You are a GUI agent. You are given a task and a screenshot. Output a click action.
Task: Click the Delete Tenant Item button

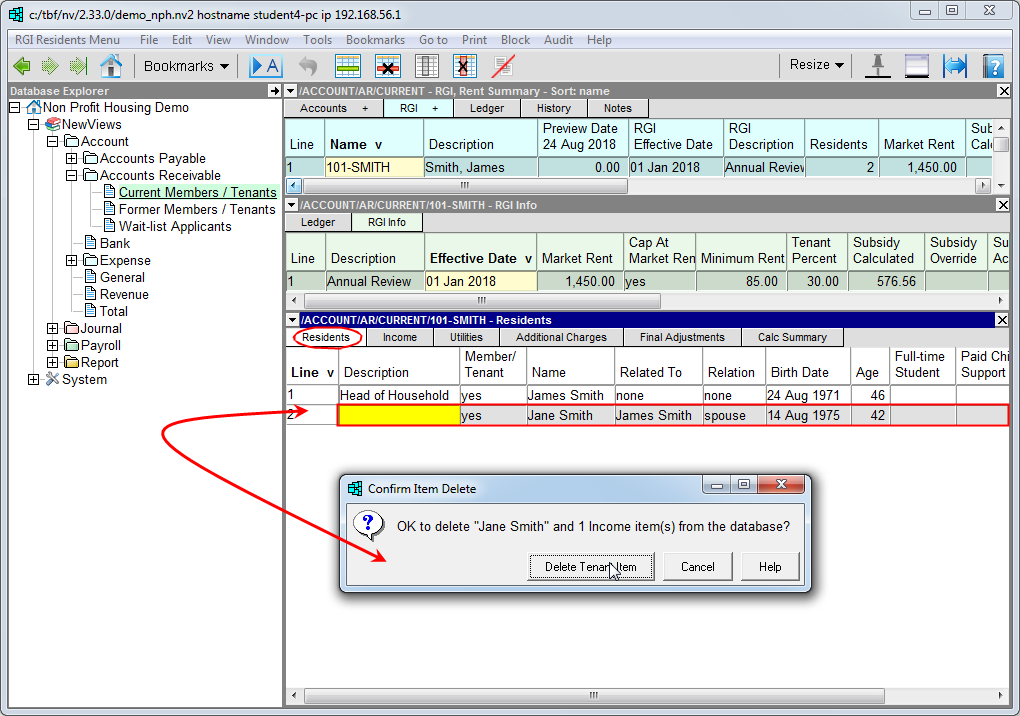point(590,567)
